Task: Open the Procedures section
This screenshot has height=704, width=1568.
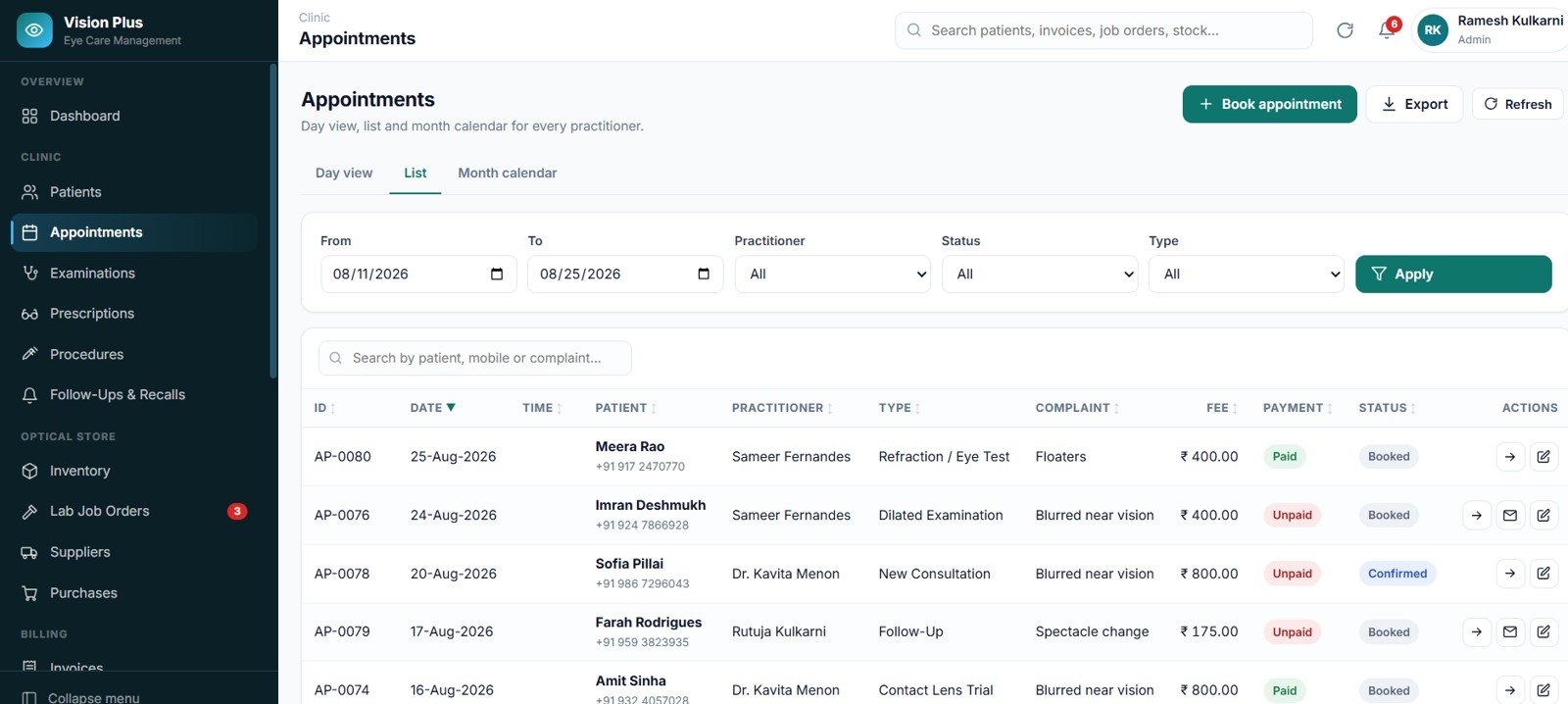Action: point(134,354)
